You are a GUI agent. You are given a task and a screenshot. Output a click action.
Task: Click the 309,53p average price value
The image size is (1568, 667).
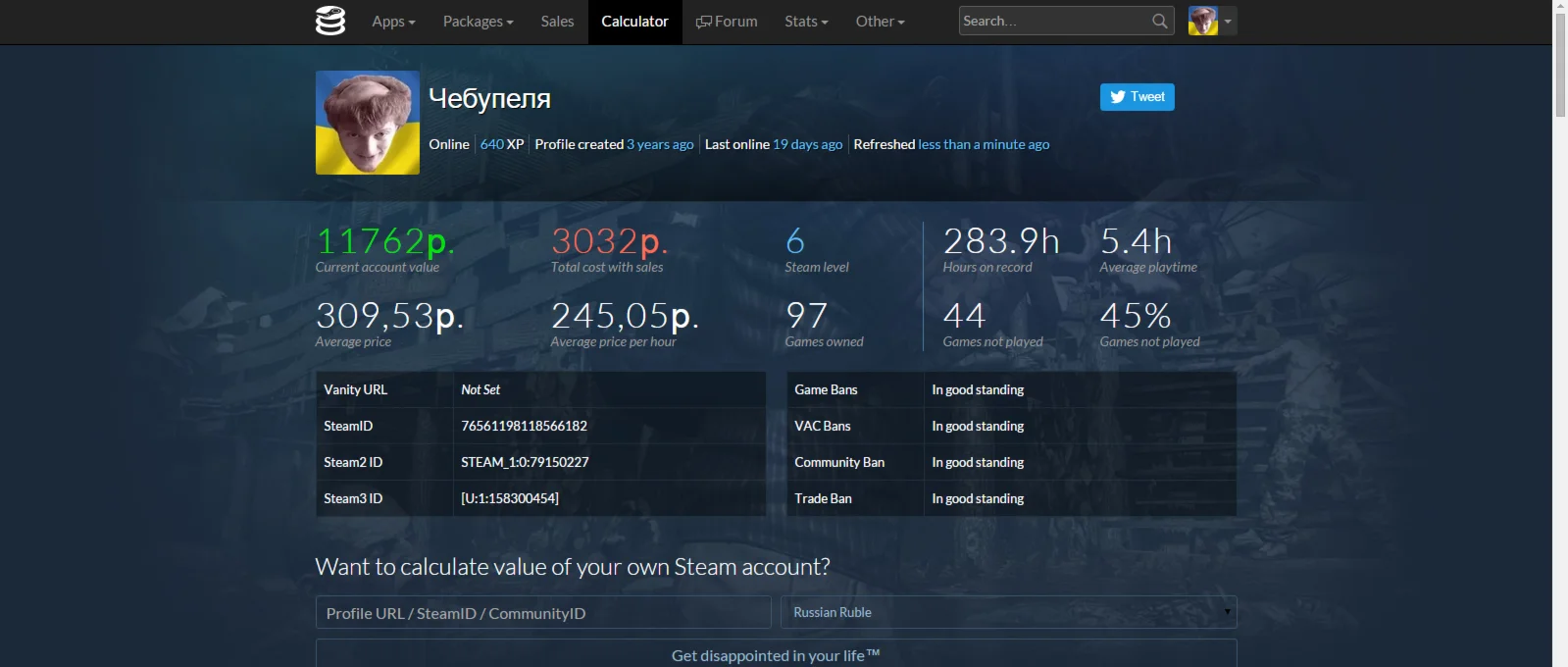point(389,316)
